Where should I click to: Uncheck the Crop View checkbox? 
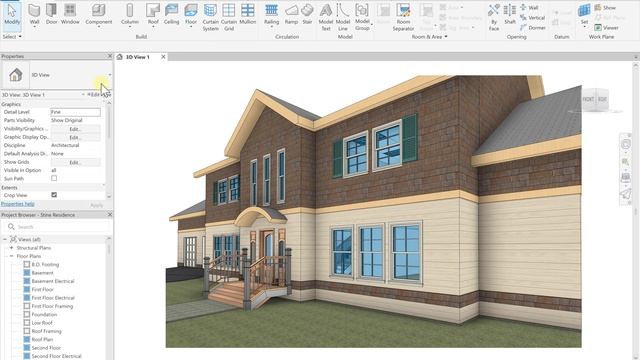(54, 195)
